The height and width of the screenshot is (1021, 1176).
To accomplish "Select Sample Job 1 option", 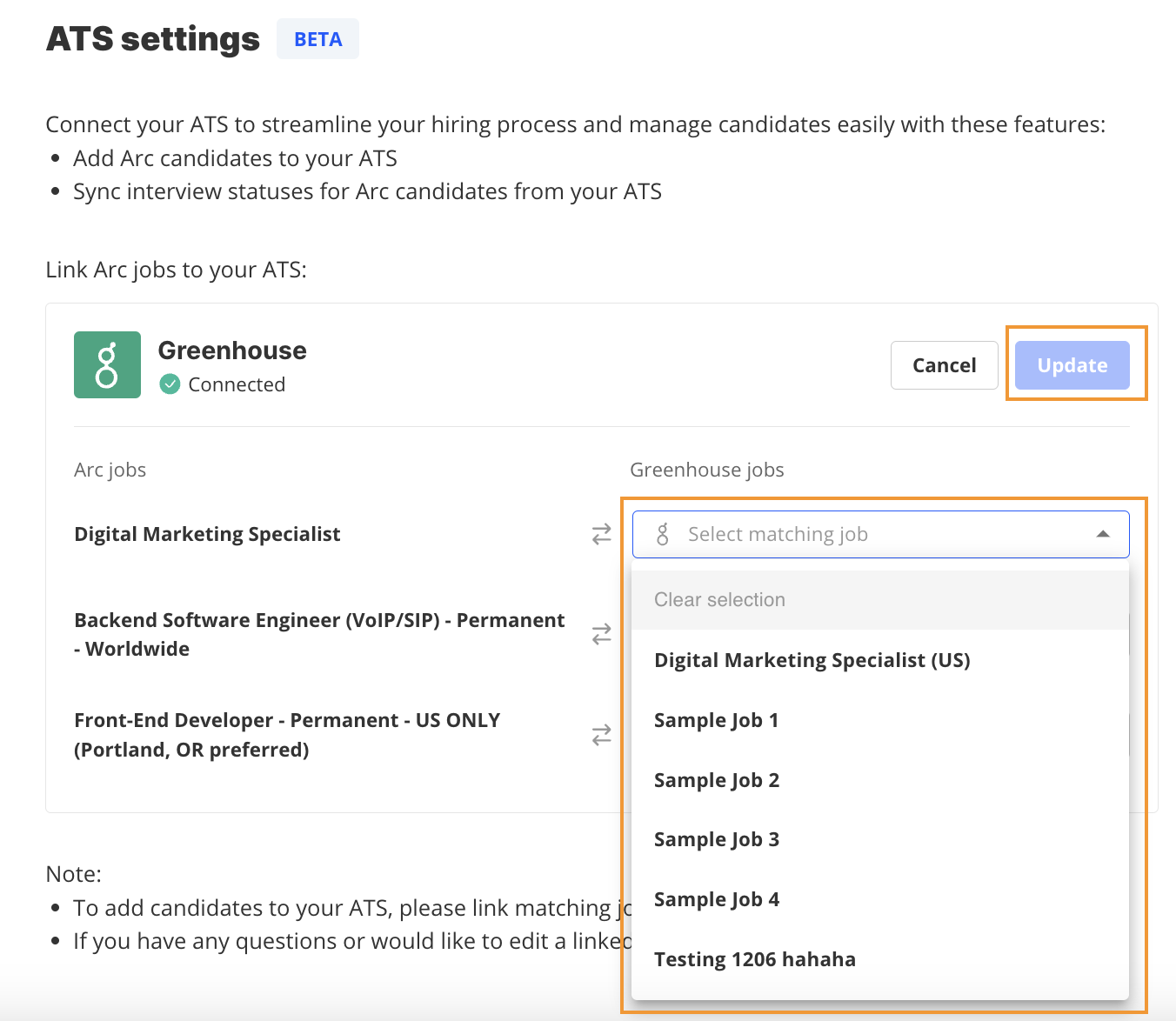I will pyautogui.click(x=880, y=720).
